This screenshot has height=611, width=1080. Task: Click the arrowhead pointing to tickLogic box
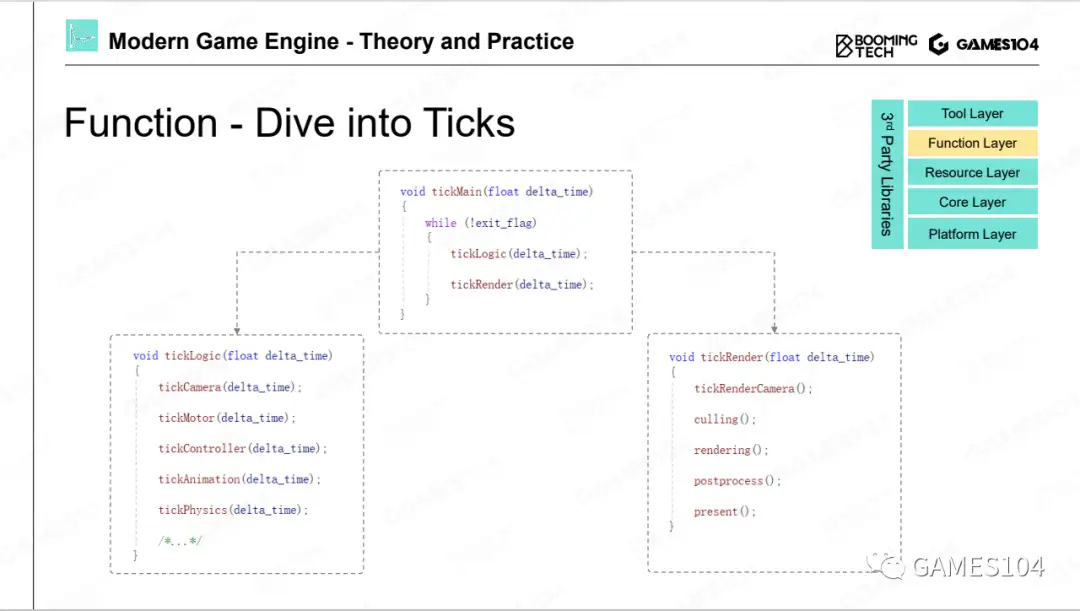(x=237, y=329)
